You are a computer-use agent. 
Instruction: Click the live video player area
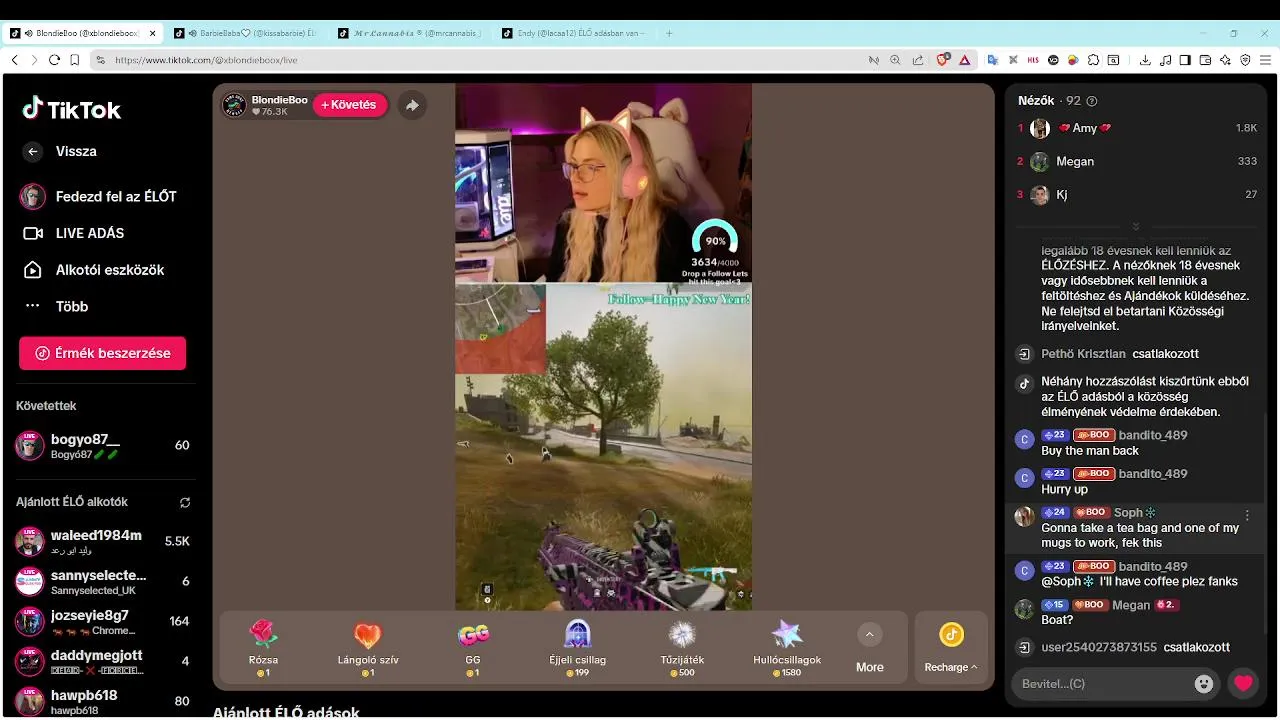pyautogui.click(x=603, y=346)
